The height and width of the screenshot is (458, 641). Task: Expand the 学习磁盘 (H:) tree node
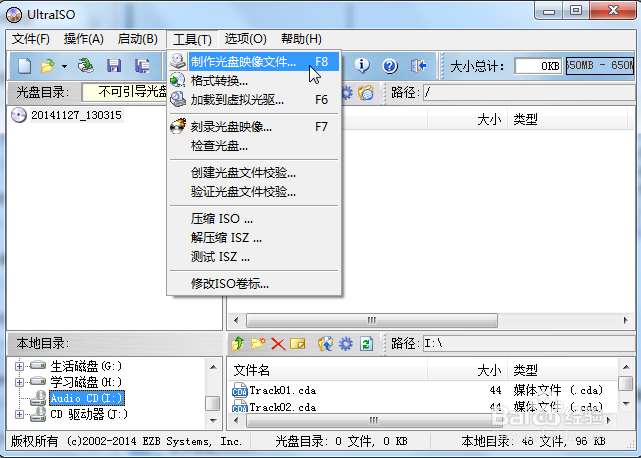[x=19, y=382]
